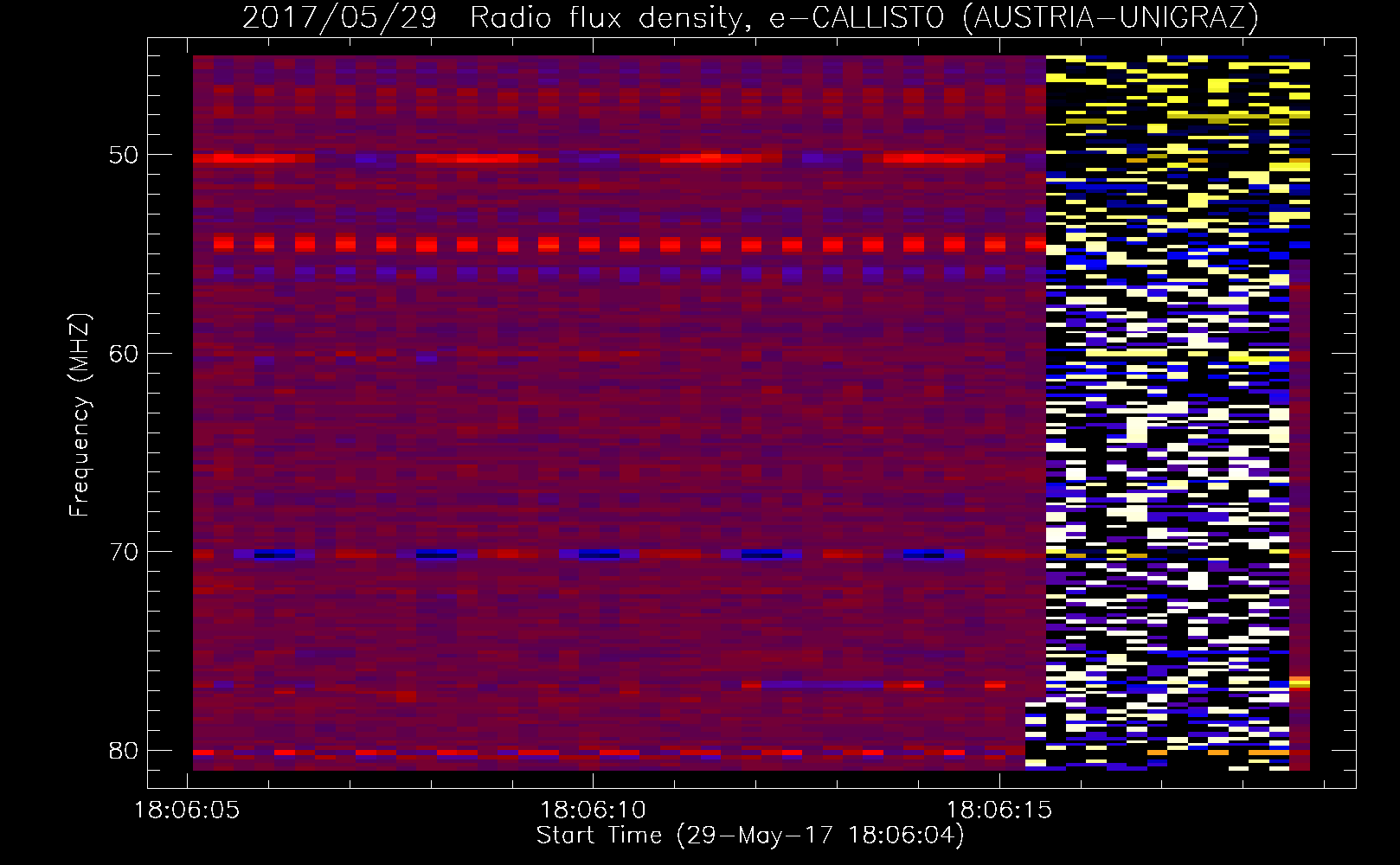Image resolution: width=1400 pixels, height=865 pixels.
Task: Click the plot title date 2017/05/29
Action: tap(339, 17)
